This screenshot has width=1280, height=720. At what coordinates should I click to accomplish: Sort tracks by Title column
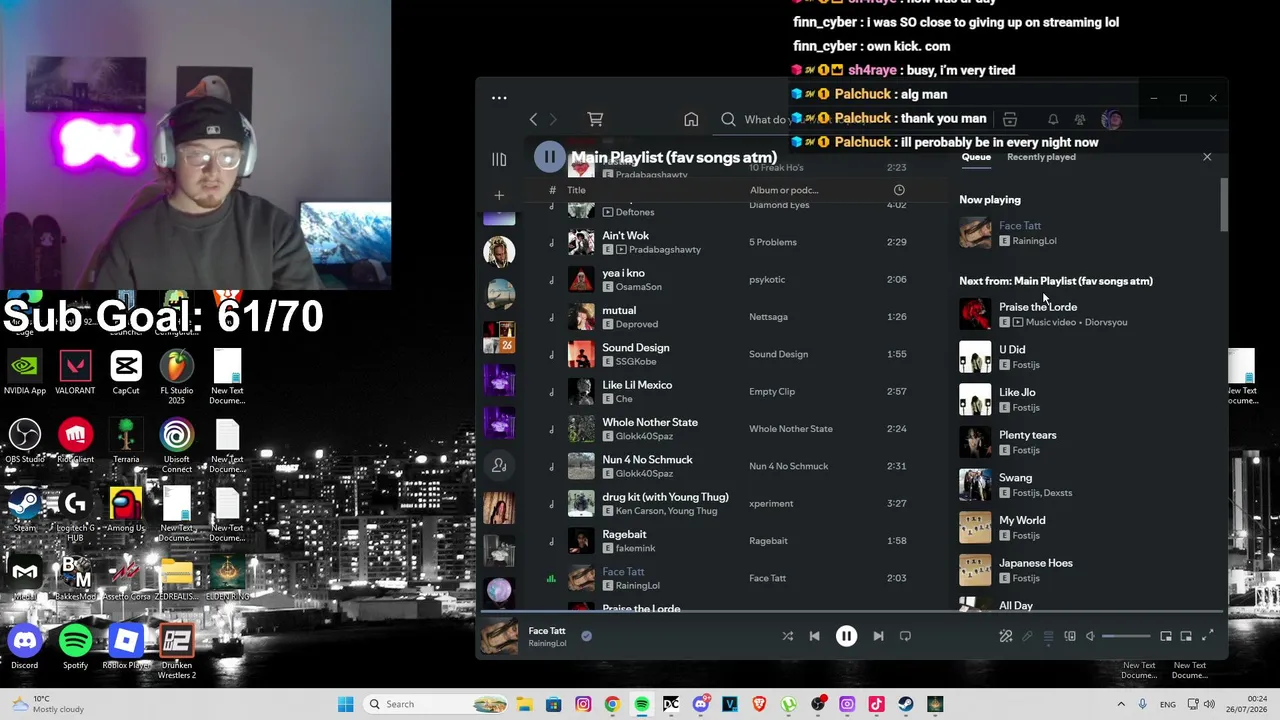[x=576, y=190]
